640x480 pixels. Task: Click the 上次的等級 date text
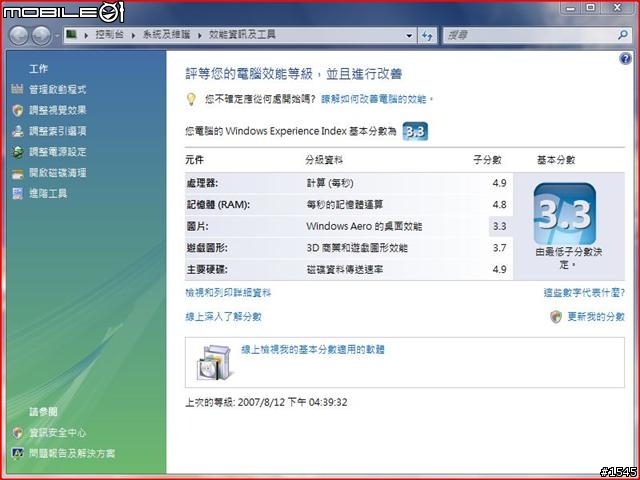[x=266, y=402]
